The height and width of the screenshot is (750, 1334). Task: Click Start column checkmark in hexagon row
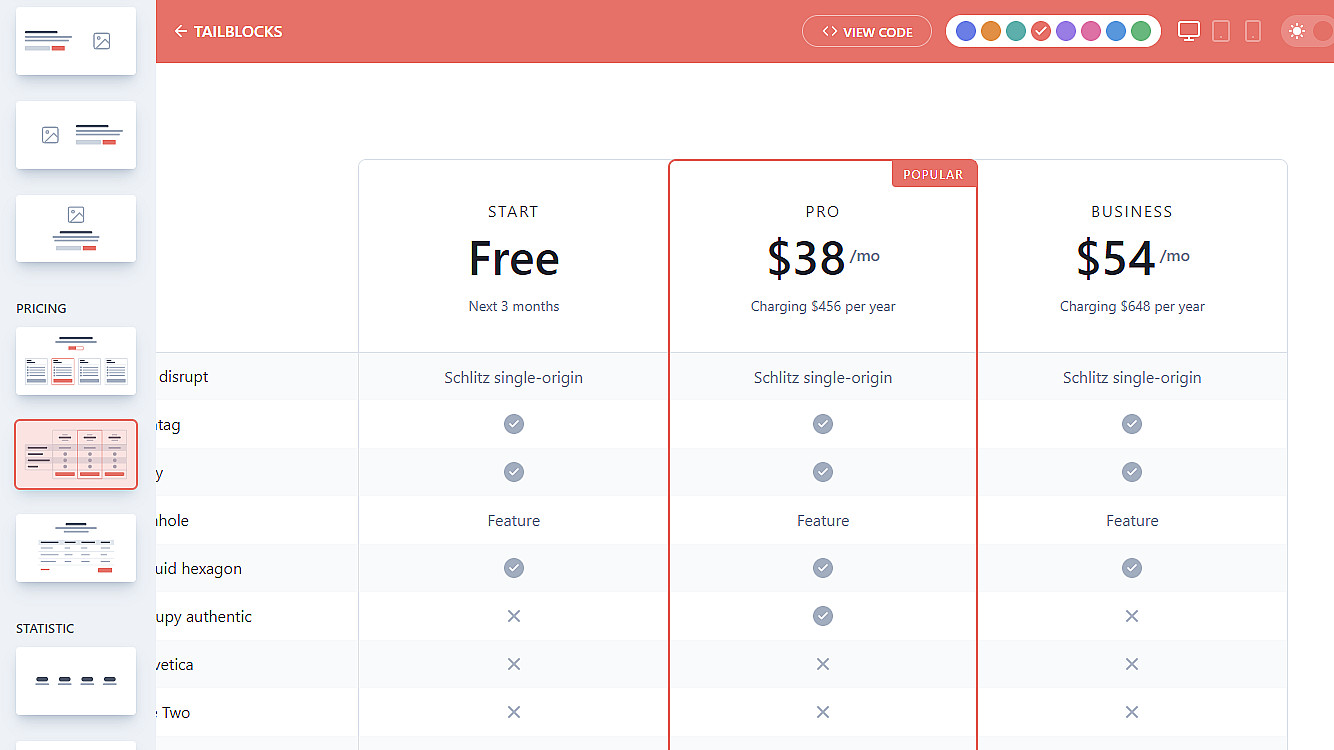pos(514,568)
